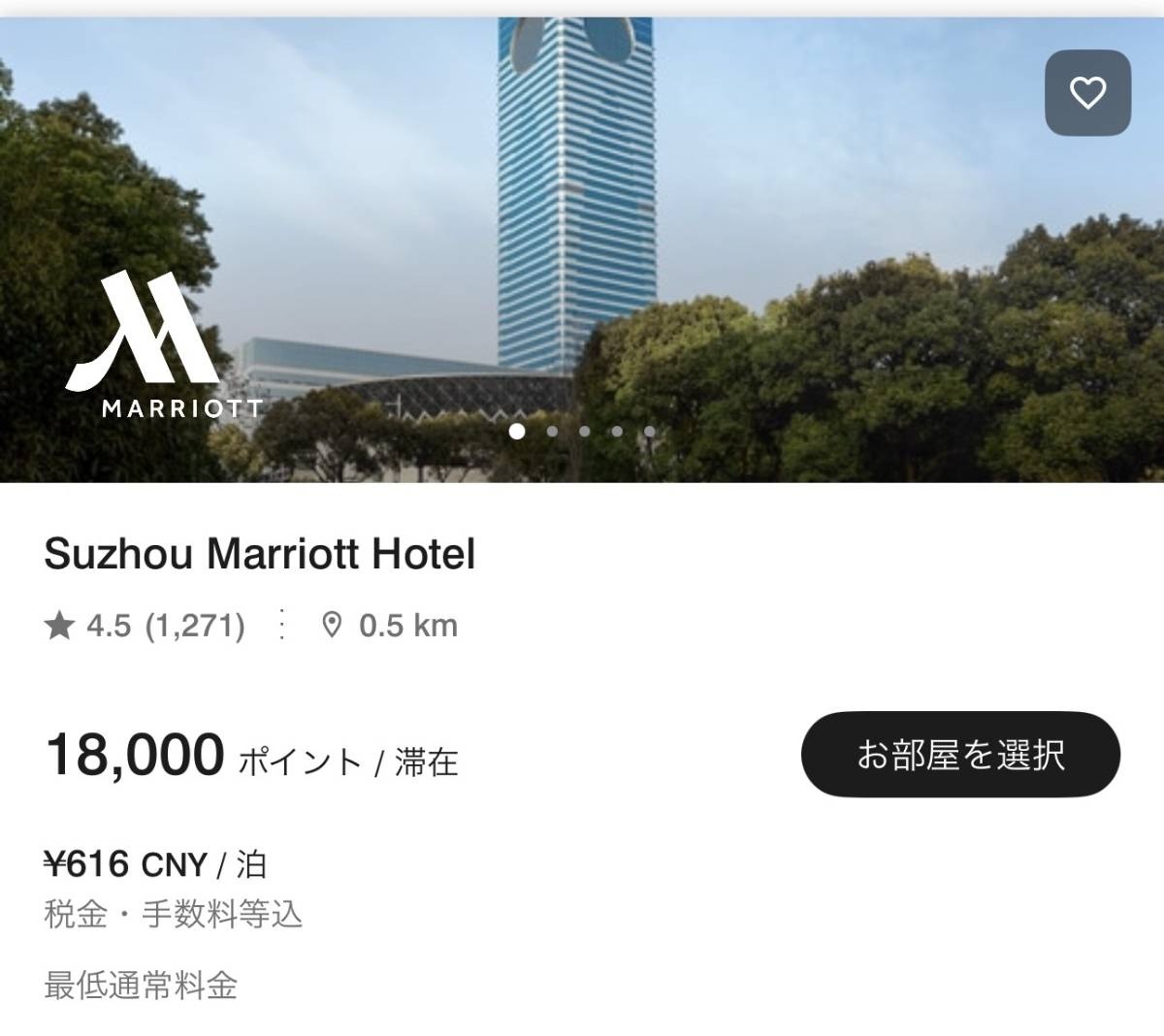Click the location pin icon

coord(332,626)
